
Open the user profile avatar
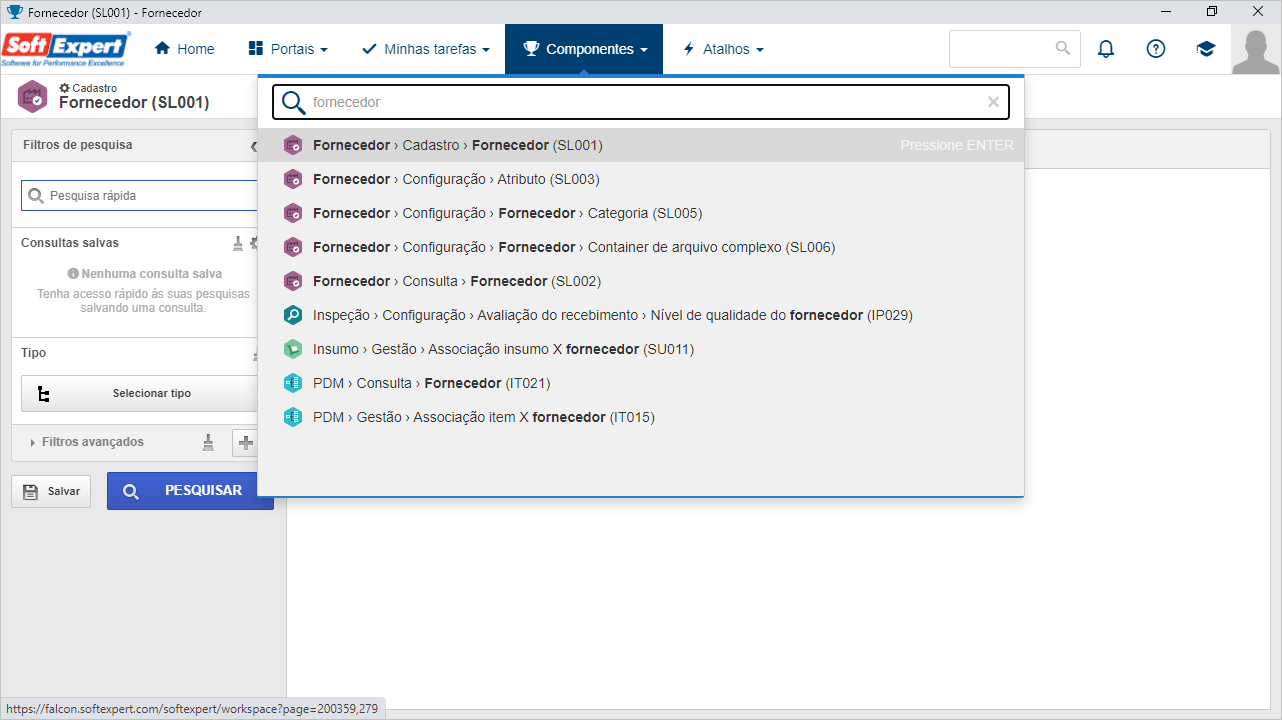[x=1256, y=51]
